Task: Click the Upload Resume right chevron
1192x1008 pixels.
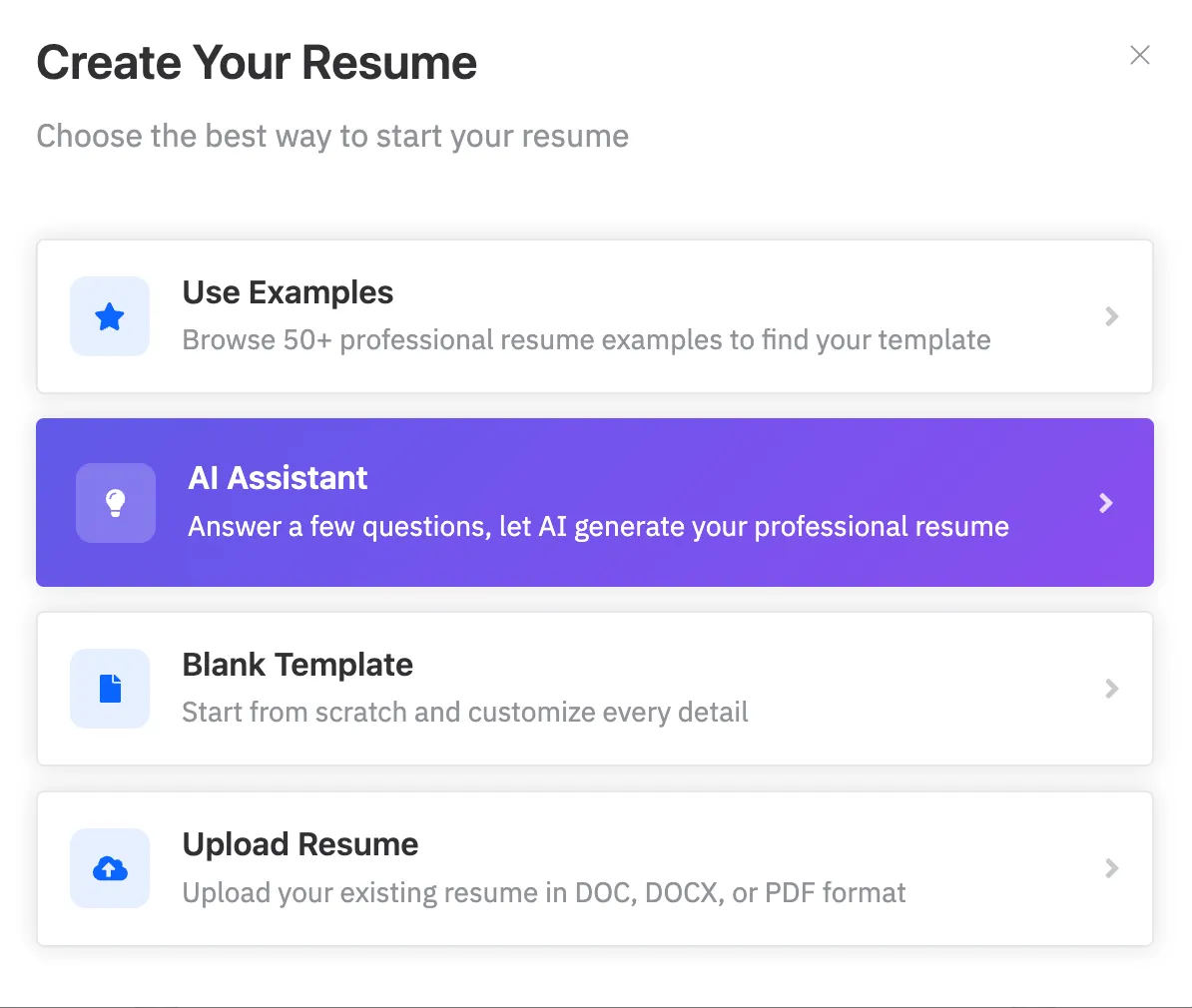Action: pos(1111,868)
